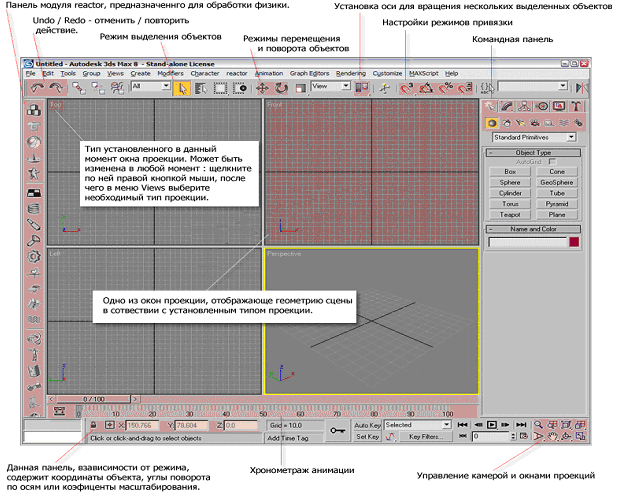Click reactor Cloth Collection shirt icon
The width and height of the screenshot is (622, 495).
(34, 126)
